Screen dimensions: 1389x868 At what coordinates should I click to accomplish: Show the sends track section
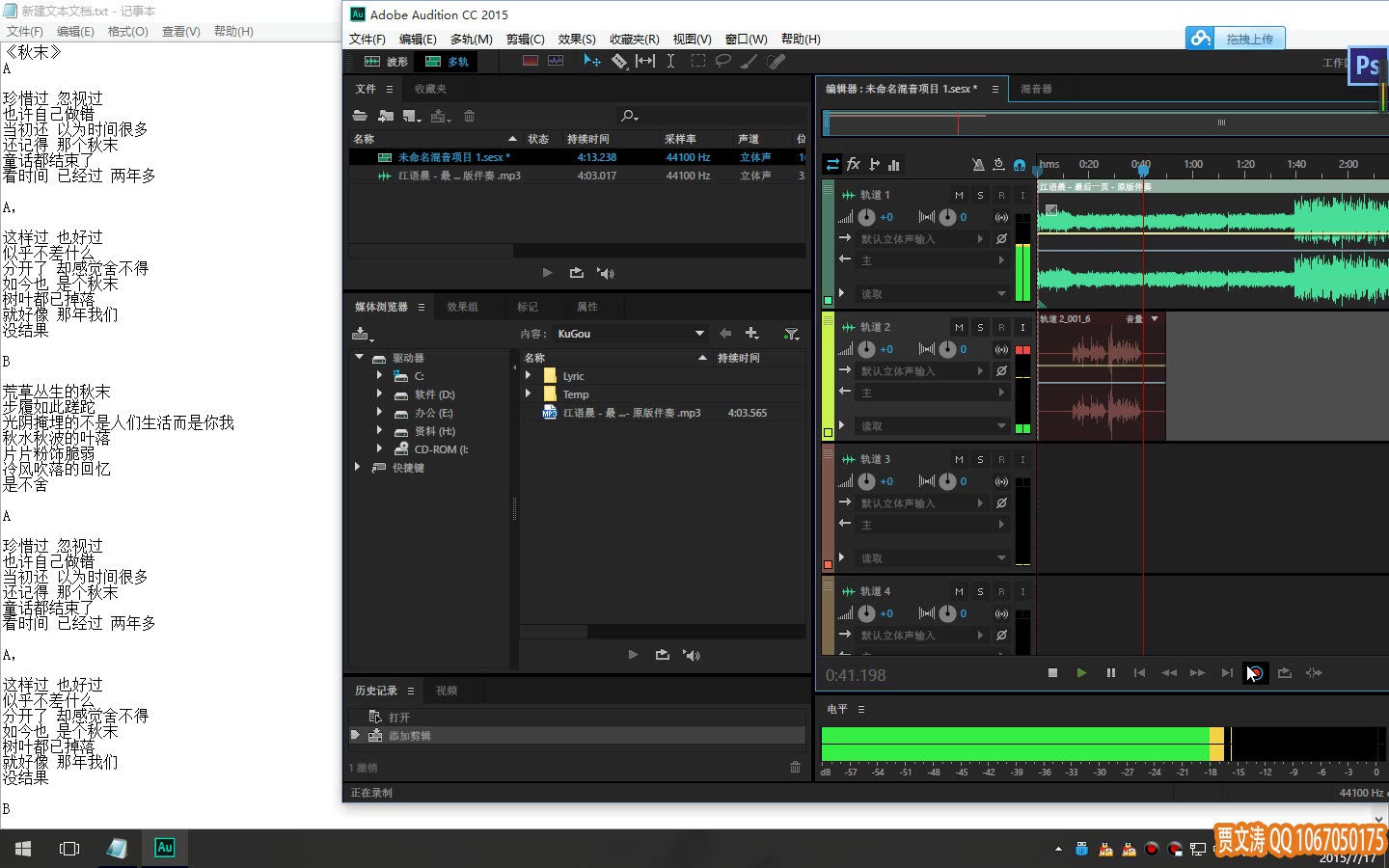tap(874, 165)
